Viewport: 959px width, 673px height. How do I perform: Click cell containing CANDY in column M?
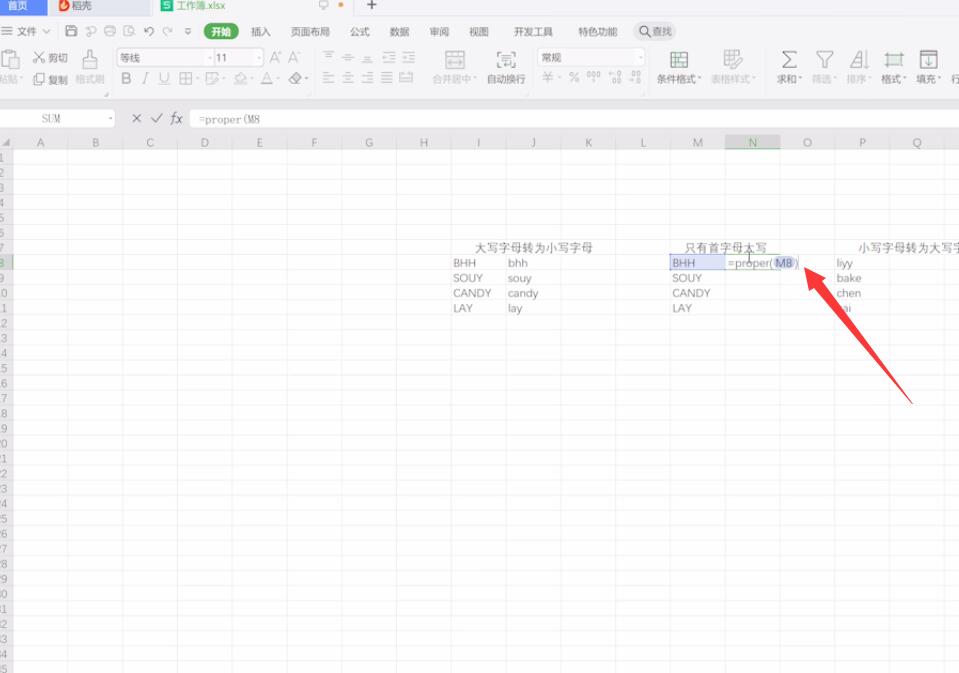point(697,293)
